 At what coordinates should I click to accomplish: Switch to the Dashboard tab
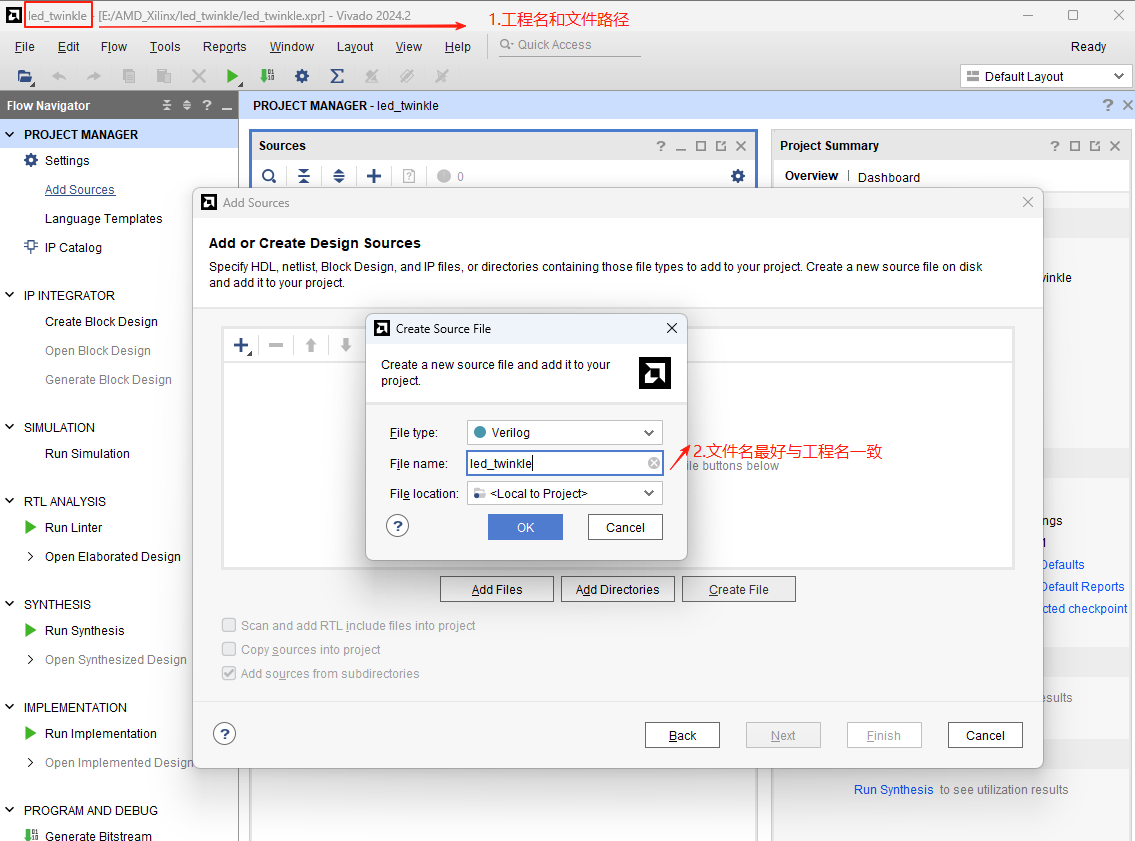pos(889,177)
